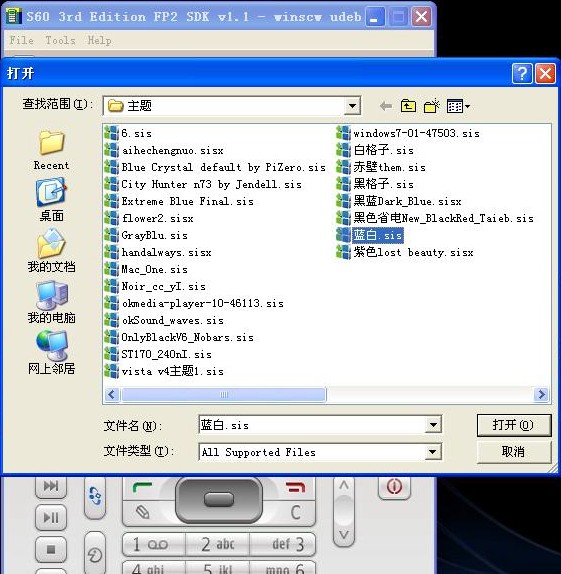Screen dimensions: 561x574
Task: Close the 打开 dialog window
Action: click(545, 74)
